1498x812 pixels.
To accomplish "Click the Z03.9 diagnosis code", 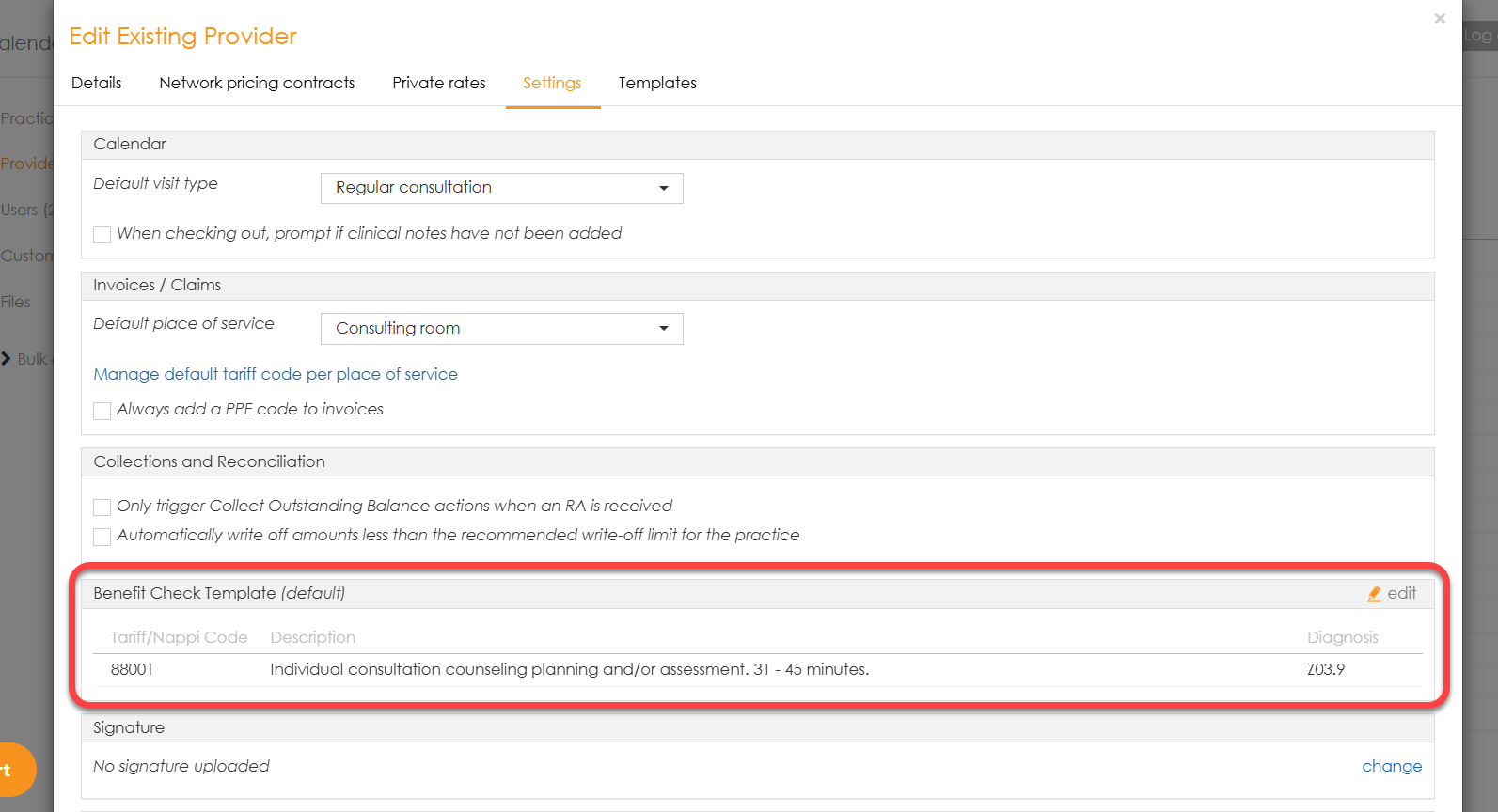I will coord(1326,669).
